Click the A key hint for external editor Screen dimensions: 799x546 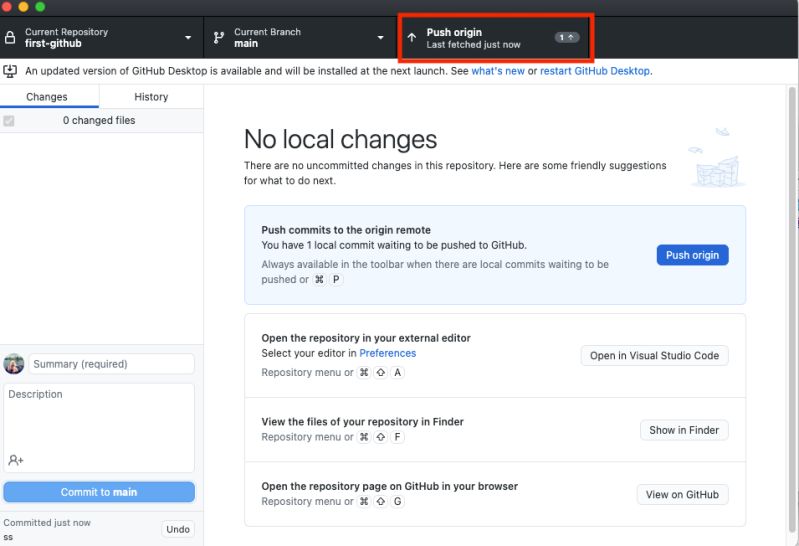click(x=397, y=373)
